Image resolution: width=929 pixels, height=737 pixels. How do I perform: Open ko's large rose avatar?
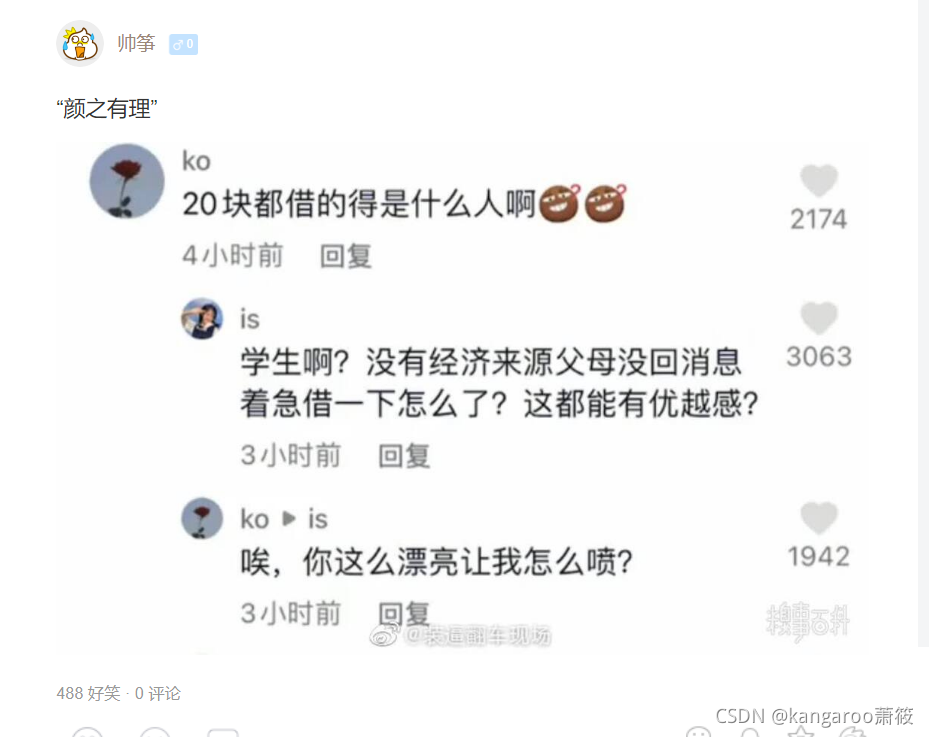pyautogui.click(x=127, y=181)
